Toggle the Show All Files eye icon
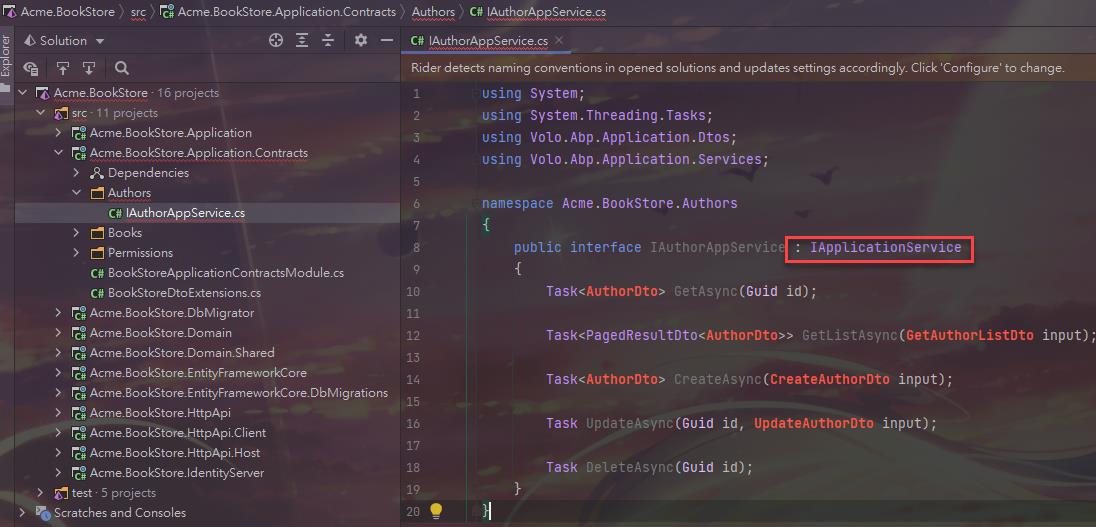The height and width of the screenshot is (527, 1096). click(x=31, y=68)
